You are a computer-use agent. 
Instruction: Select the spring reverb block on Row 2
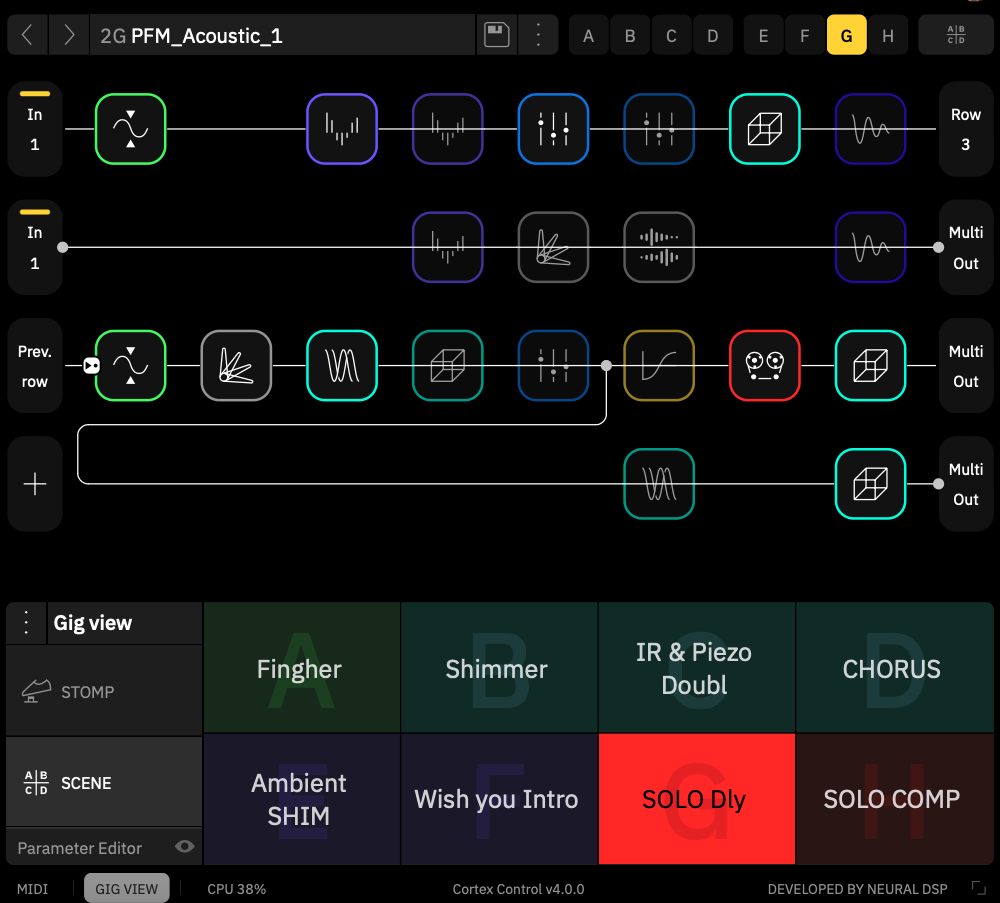(x=553, y=247)
